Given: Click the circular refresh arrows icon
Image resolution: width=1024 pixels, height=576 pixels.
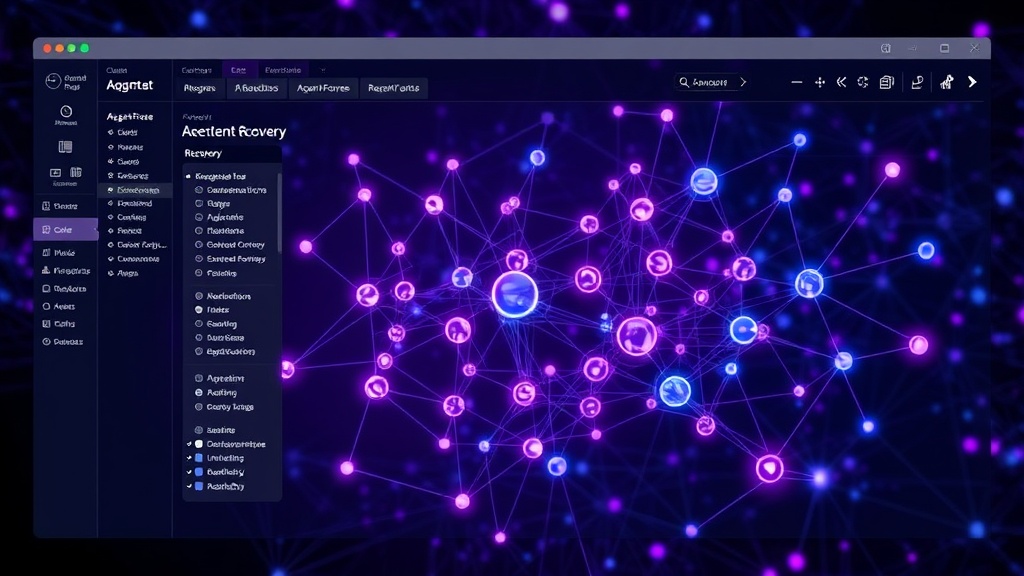Looking at the screenshot, I should click(x=863, y=82).
